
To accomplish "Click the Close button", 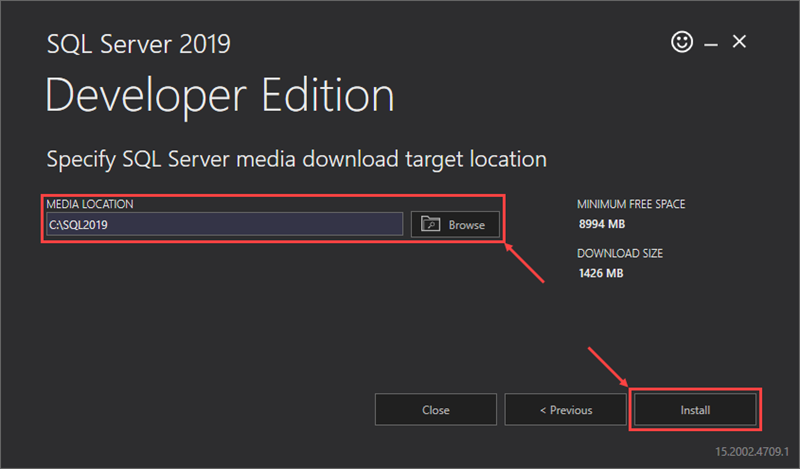I will pyautogui.click(x=436, y=409).
